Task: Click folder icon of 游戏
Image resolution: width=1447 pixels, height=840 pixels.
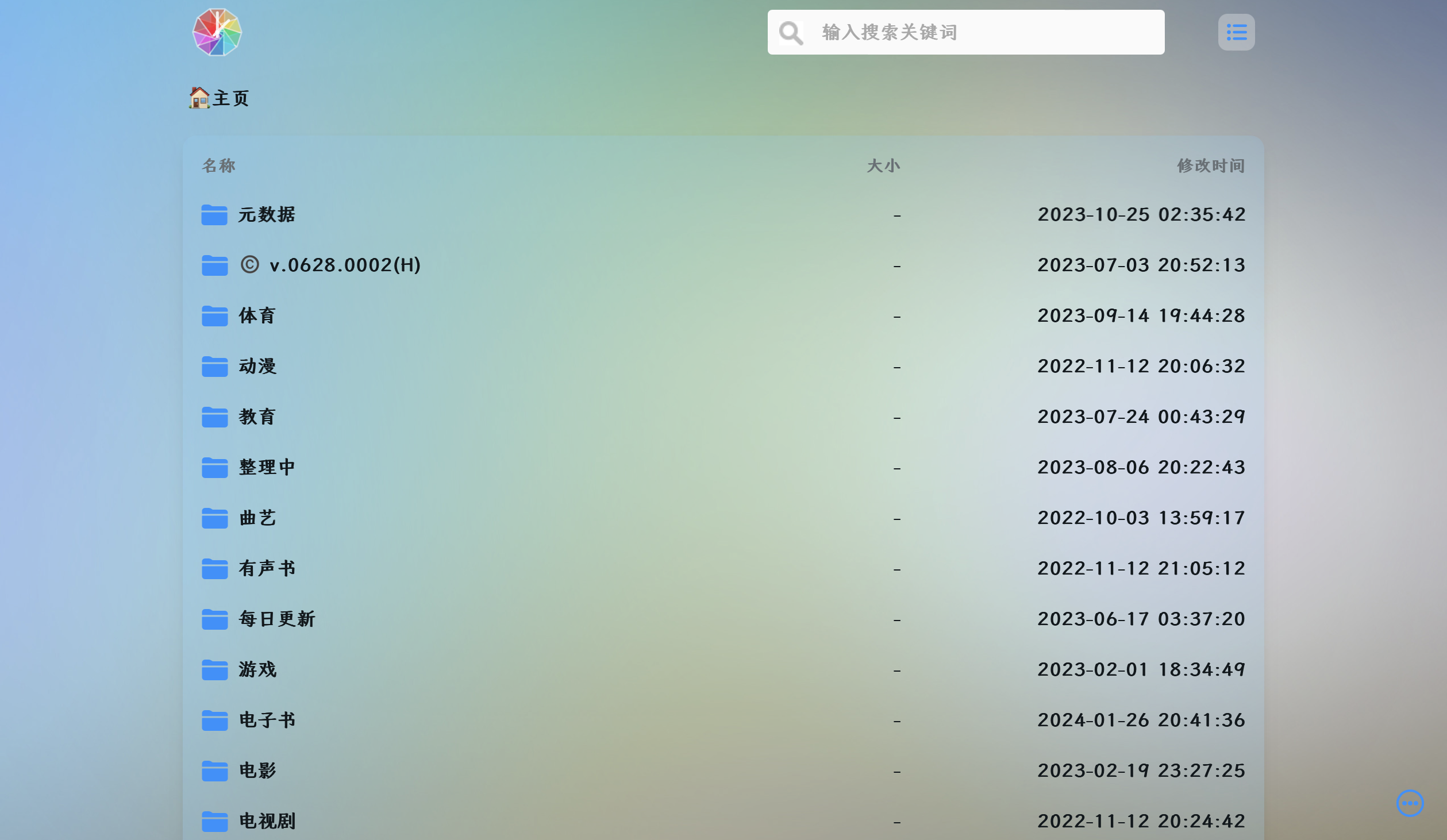Action: 214,670
